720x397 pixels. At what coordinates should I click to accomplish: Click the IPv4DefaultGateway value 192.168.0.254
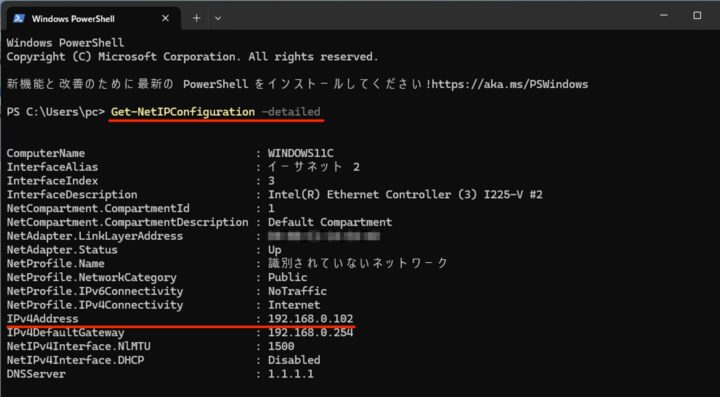coord(311,332)
